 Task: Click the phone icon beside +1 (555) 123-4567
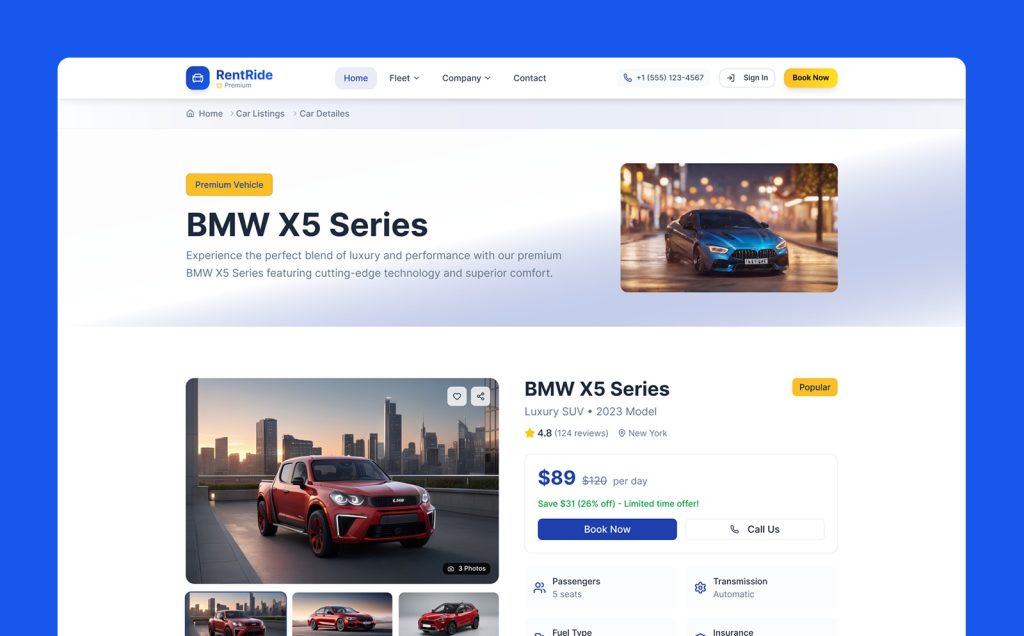628,78
